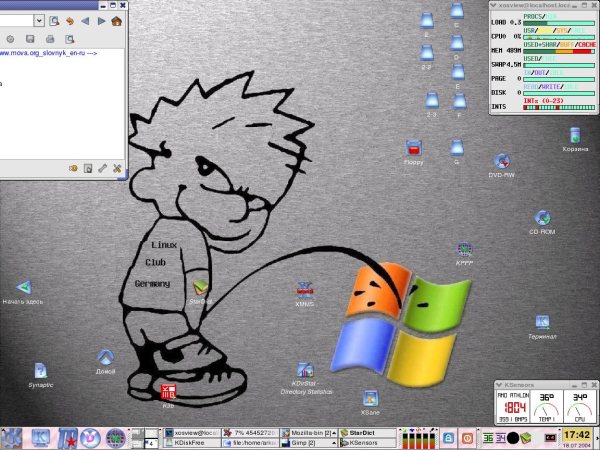This screenshot has width=600, height=450.
Task: Open the DVD-RW drive icon
Action: 501,161
